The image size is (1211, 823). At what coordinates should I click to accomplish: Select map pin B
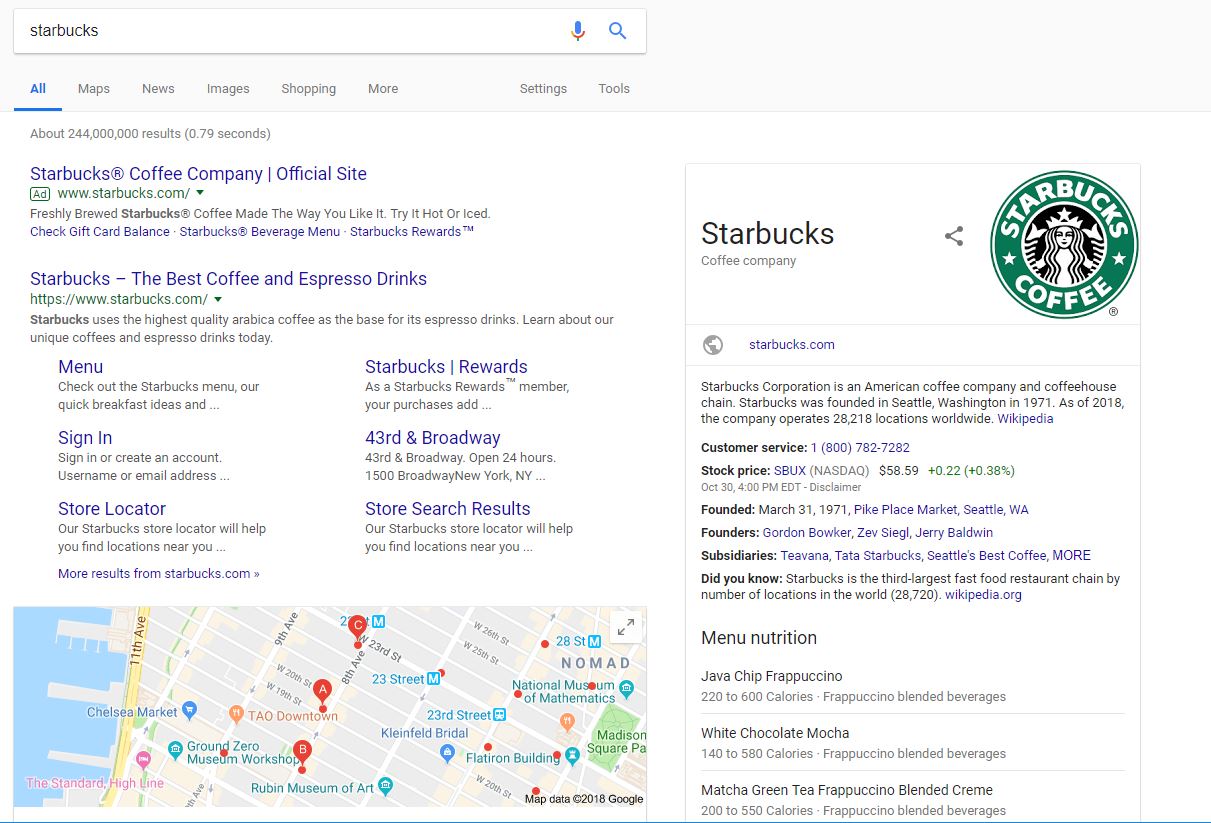302,752
